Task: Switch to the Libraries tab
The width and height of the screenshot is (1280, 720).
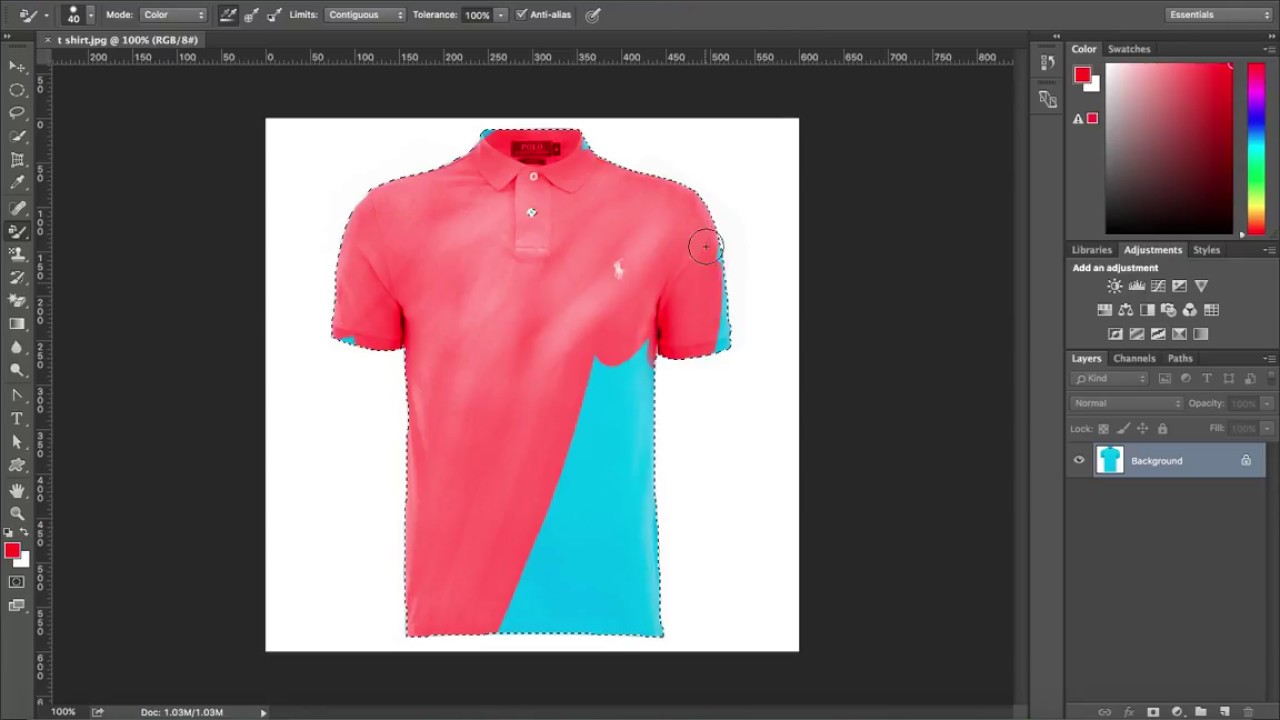Action: coord(1091,250)
